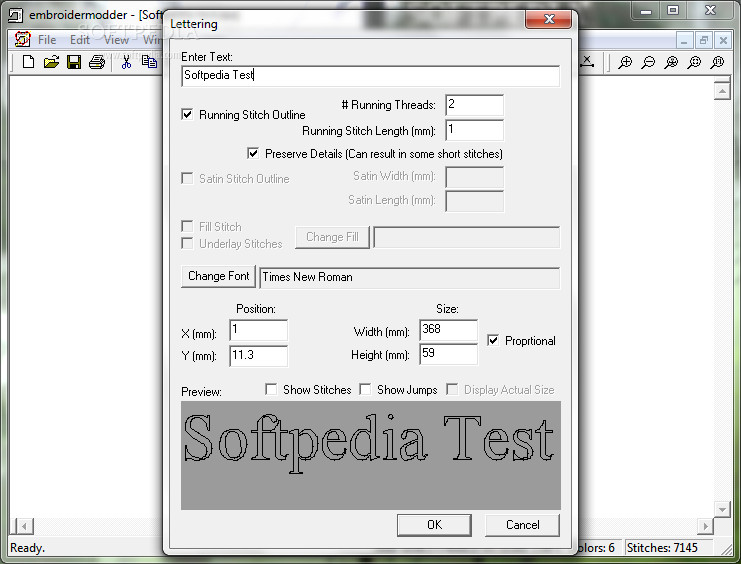Confirm lettering with OK button
The width and height of the screenshot is (741, 564).
434,525
